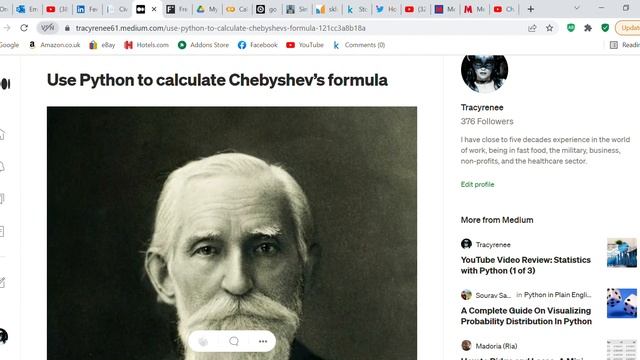
Task: Open article responses via comment icon
Action: pos(233,341)
